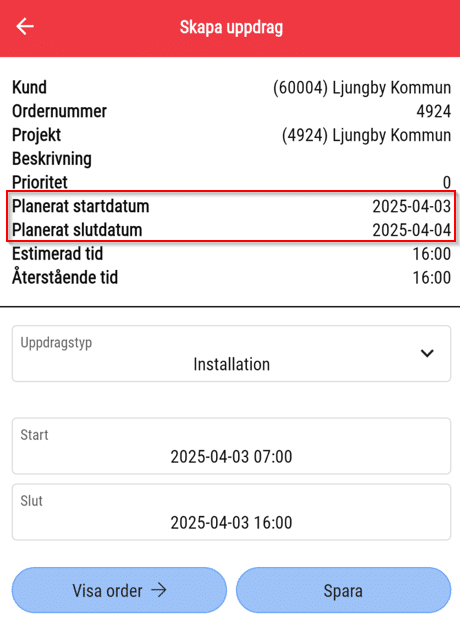Viewport: 460px width, 617px height.
Task: Click the Kund label
Action: [30, 87]
